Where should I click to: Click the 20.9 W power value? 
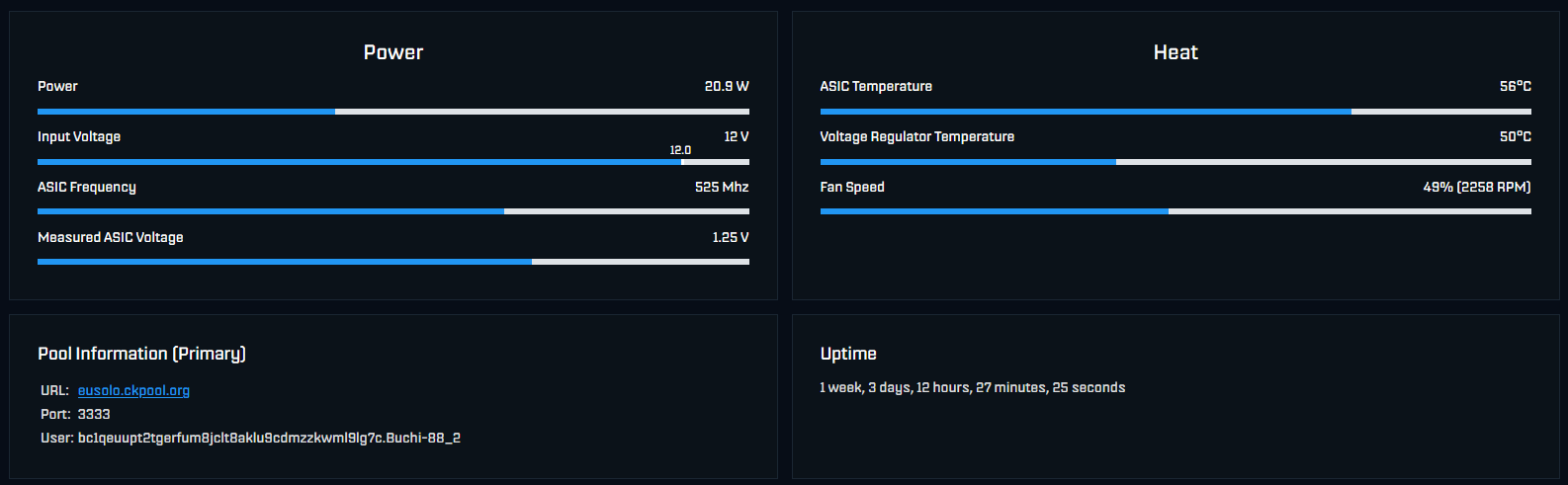pyautogui.click(x=727, y=87)
